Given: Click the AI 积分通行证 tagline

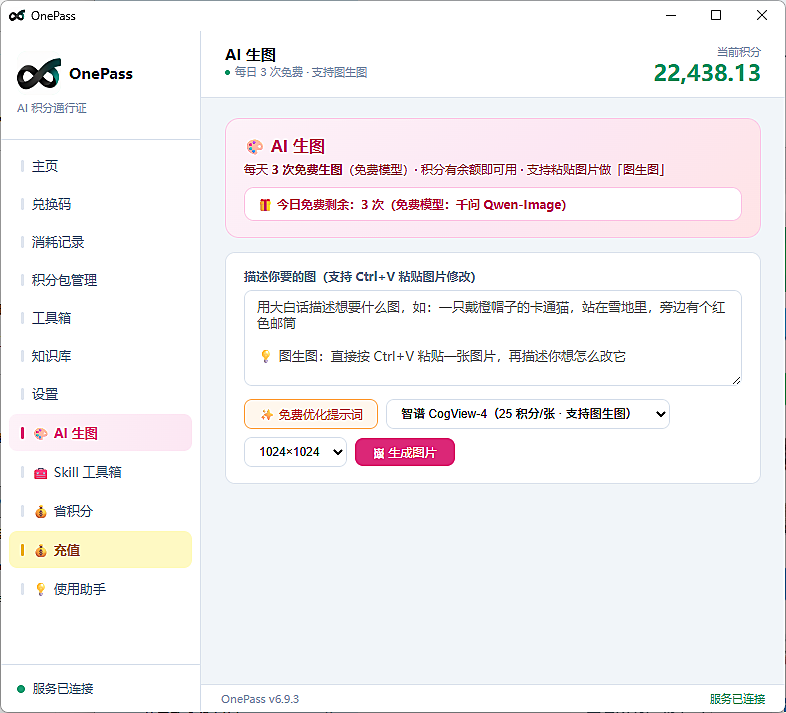Looking at the screenshot, I should tap(52, 108).
